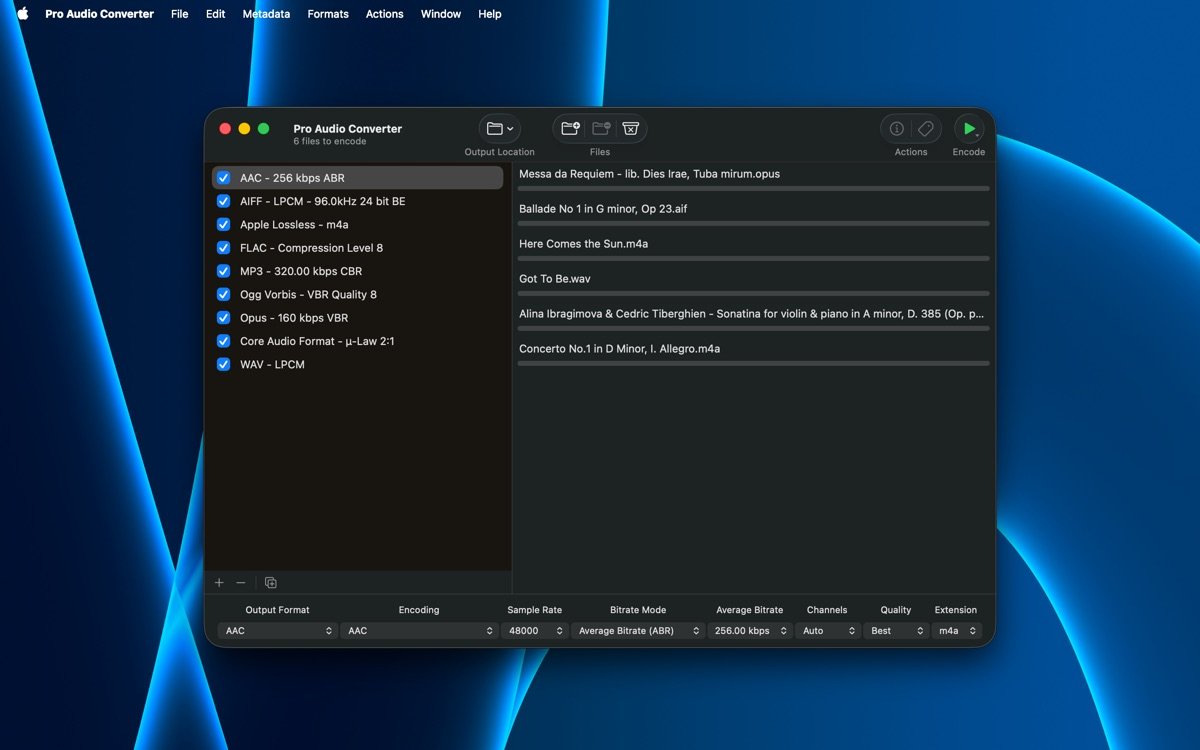Click the remove files folder icon

click(600, 129)
